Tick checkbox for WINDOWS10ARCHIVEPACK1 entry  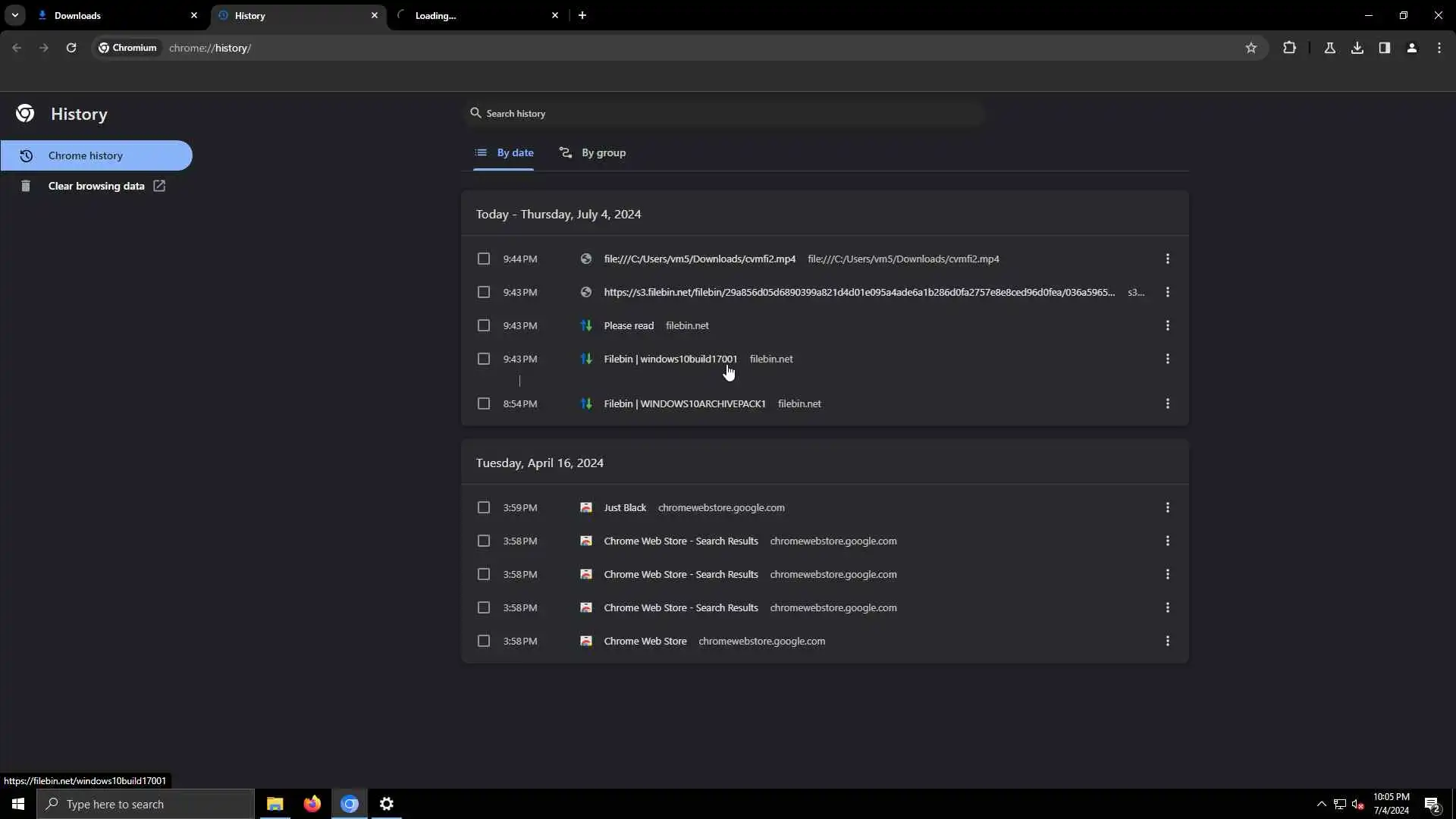point(484,403)
